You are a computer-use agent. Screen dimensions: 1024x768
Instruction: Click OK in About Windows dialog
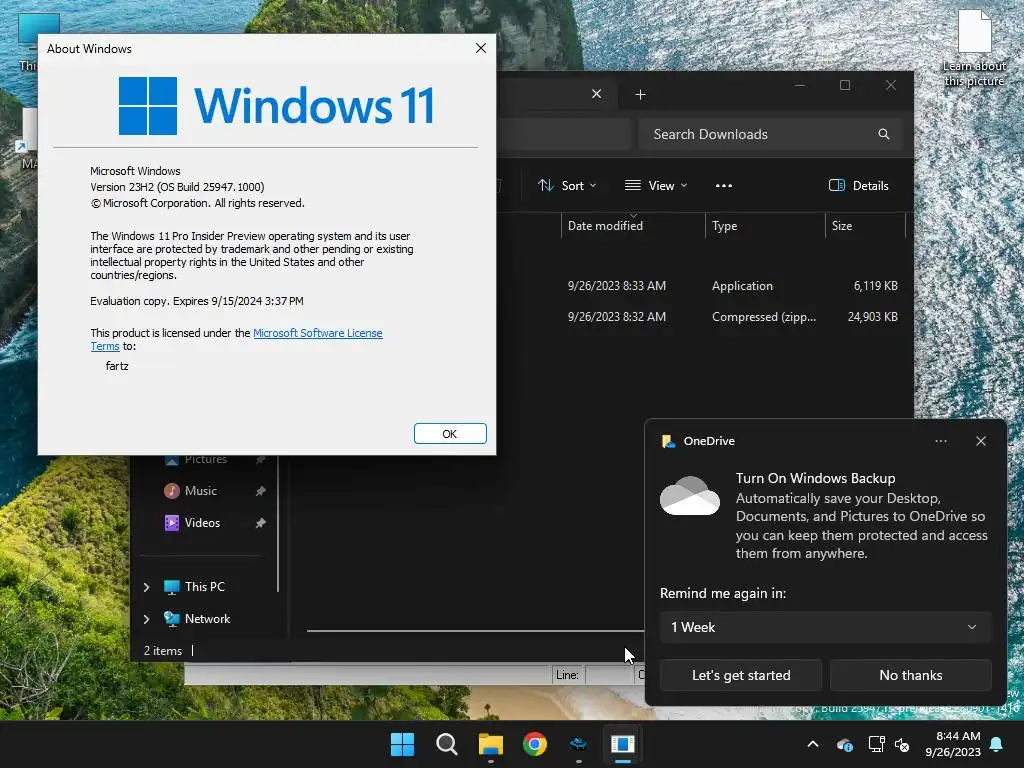click(x=450, y=434)
